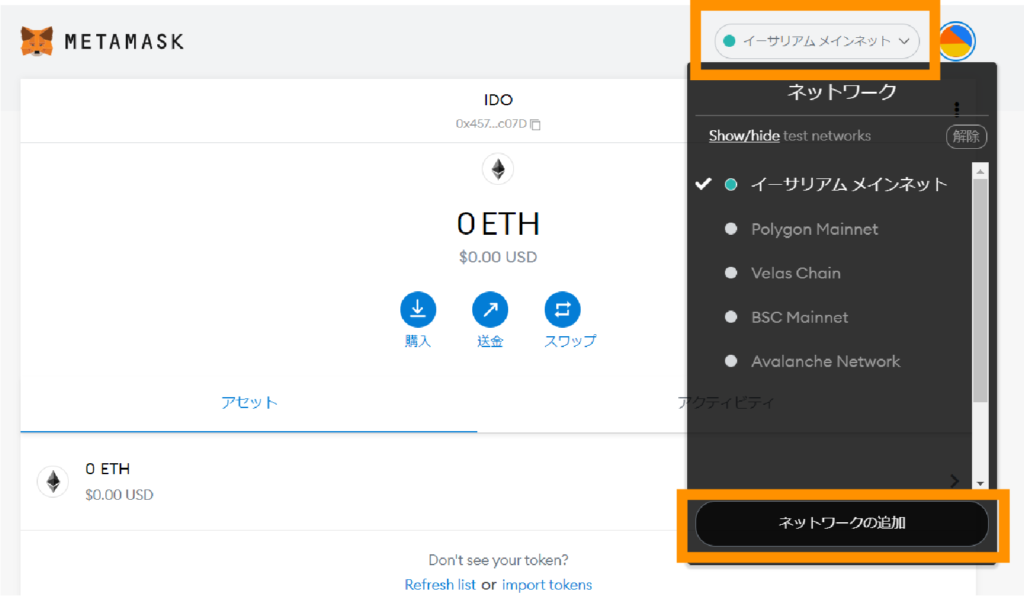The width and height of the screenshot is (1024, 596).
Task: Open the イーサリアム メインネット network dropdown
Action: [816, 41]
